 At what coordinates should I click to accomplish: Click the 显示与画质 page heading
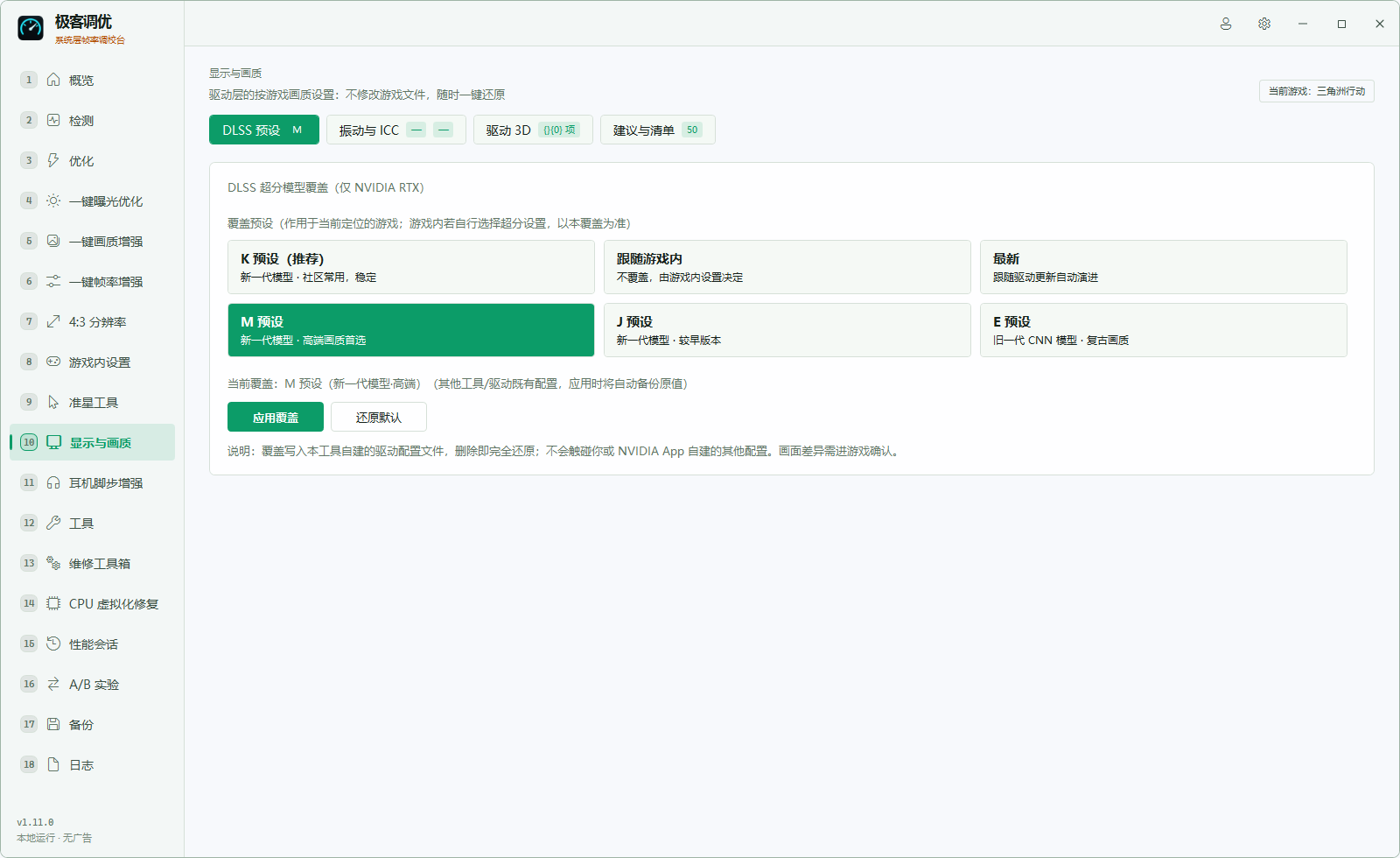[x=235, y=73]
